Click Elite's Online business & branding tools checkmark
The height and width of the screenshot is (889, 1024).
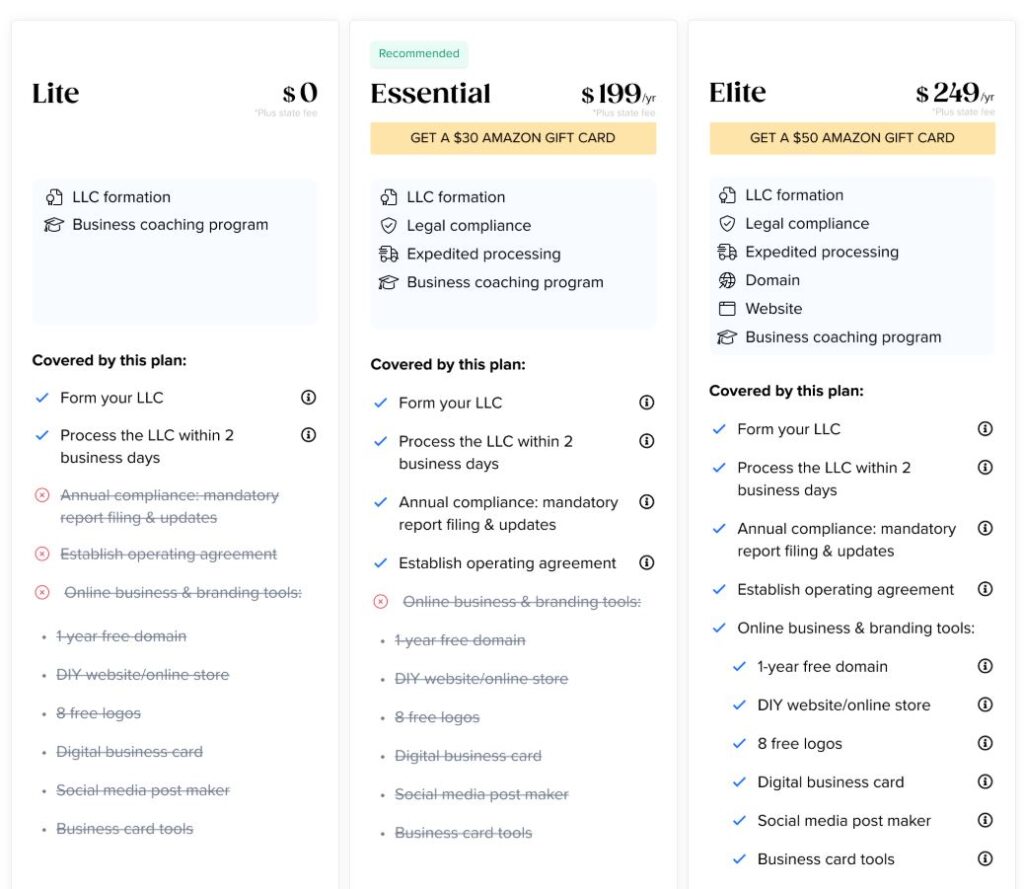point(719,628)
